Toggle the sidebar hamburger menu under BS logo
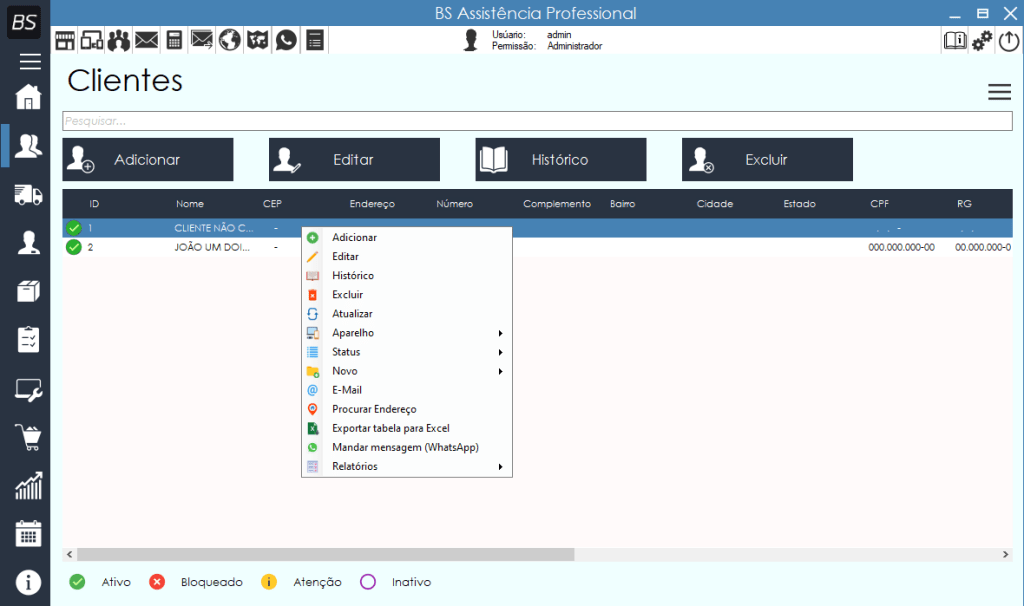Screen dimensions: 1024x606 click(30, 62)
